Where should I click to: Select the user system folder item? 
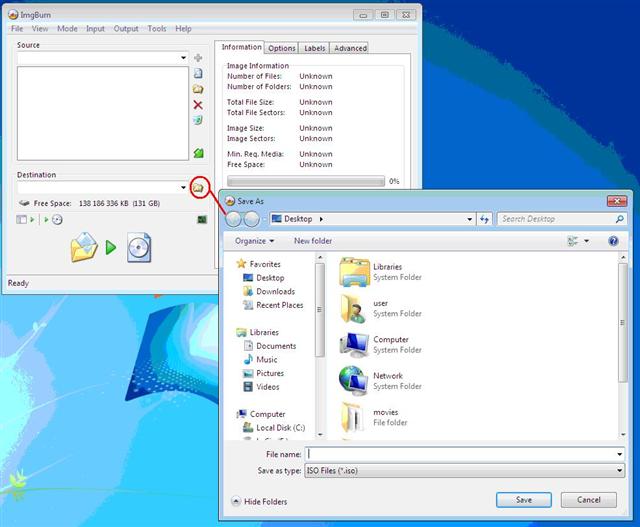380,308
